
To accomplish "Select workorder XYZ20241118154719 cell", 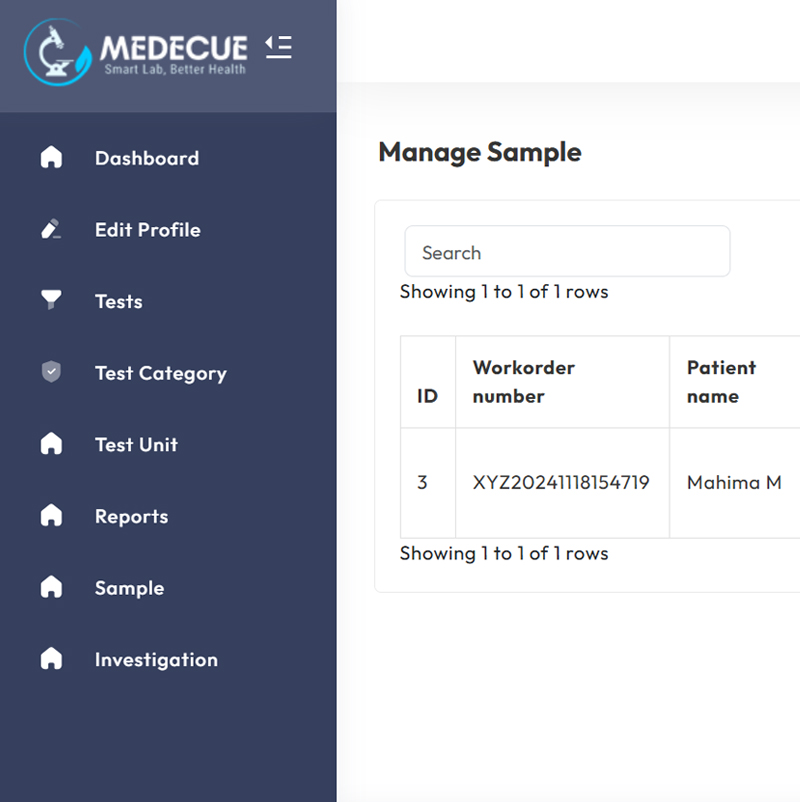I will [561, 483].
